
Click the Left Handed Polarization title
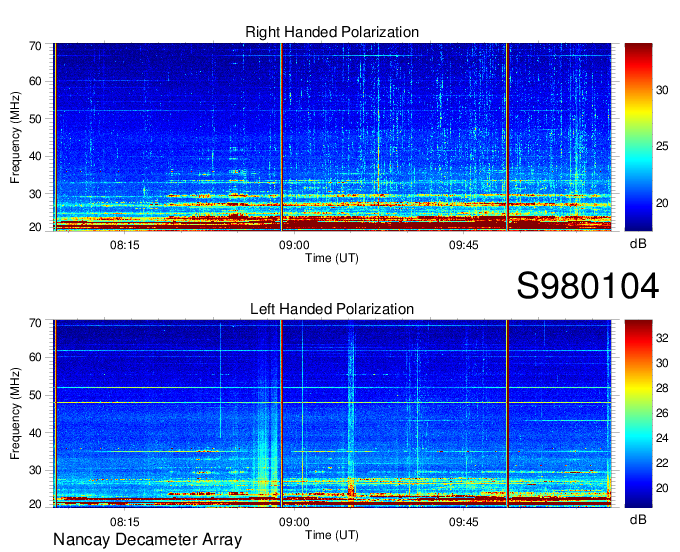[332, 309]
